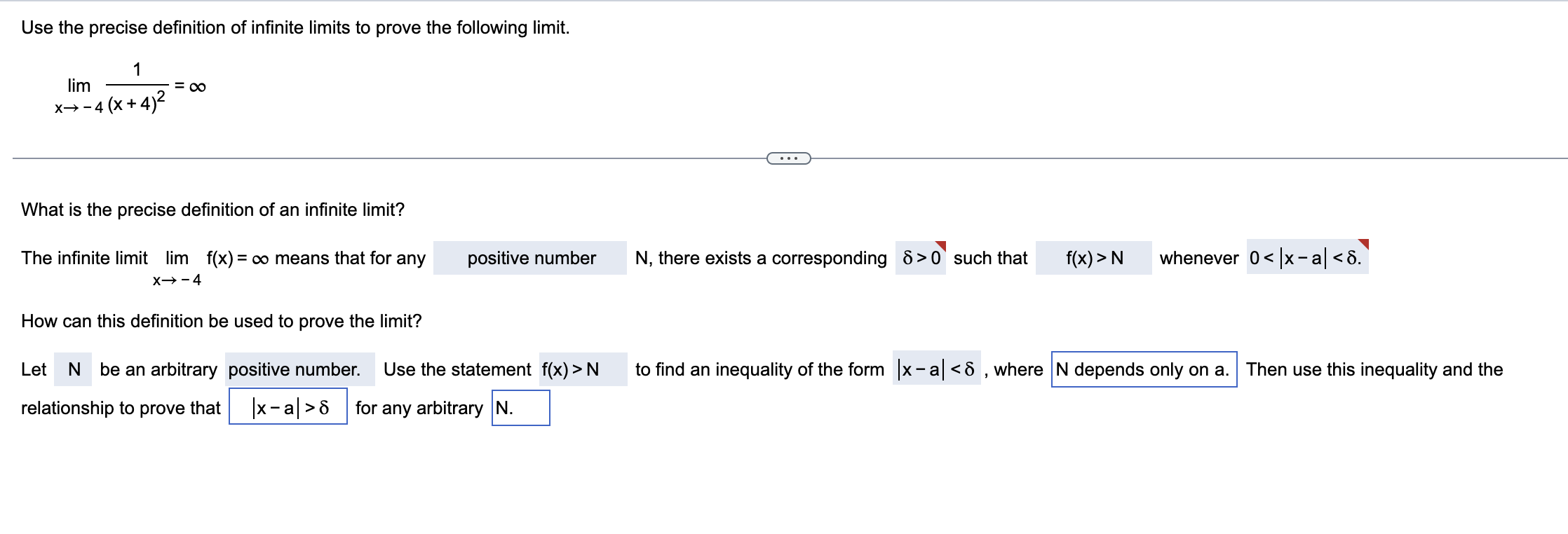Click the red triangle marker on 'δ > 0'
Viewport: 1568px width, 534px height.
pyautogui.click(x=942, y=247)
